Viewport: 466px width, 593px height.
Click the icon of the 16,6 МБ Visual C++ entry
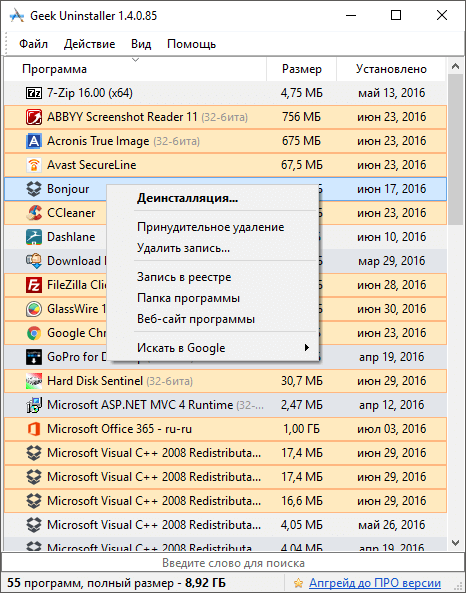coord(34,501)
